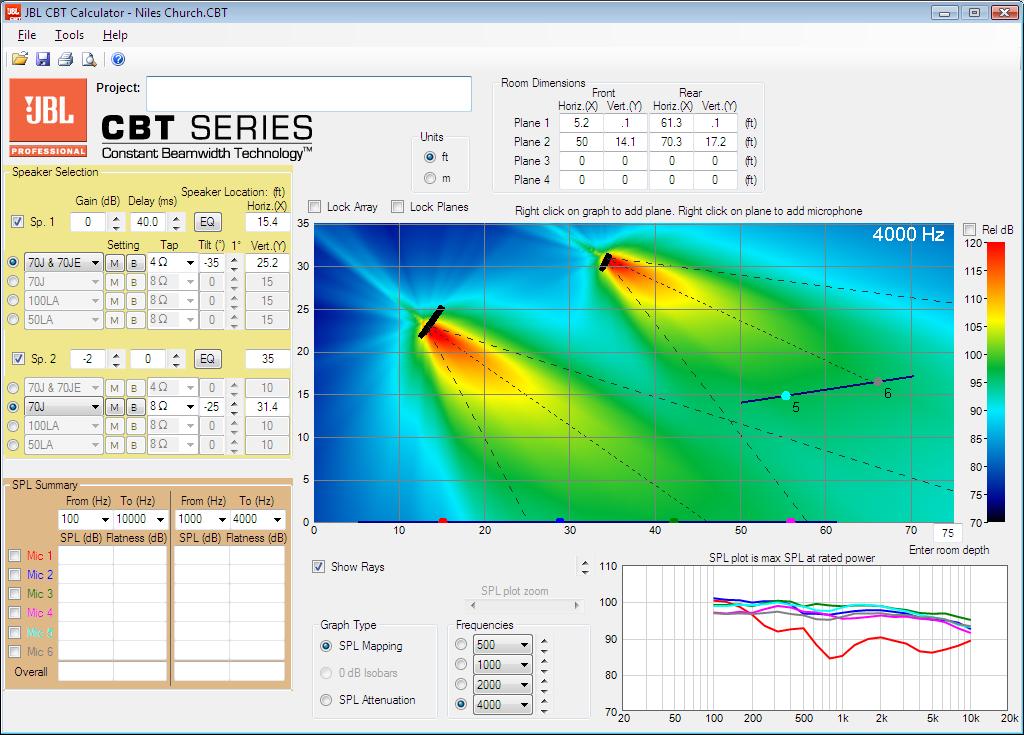Click the Project name input field
The width and height of the screenshot is (1024, 735).
click(309, 93)
